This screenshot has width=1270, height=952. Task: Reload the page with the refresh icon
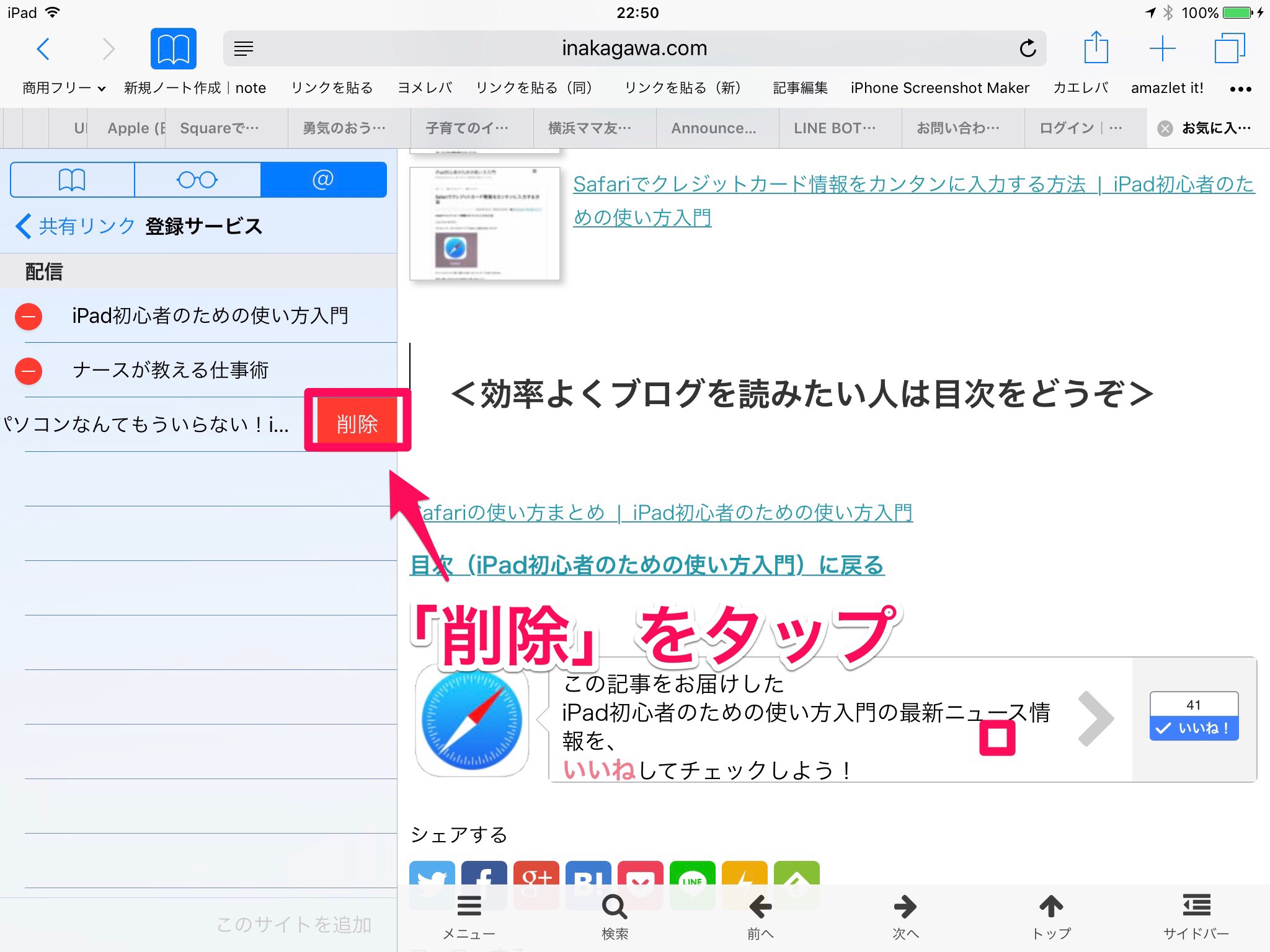[1028, 48]
